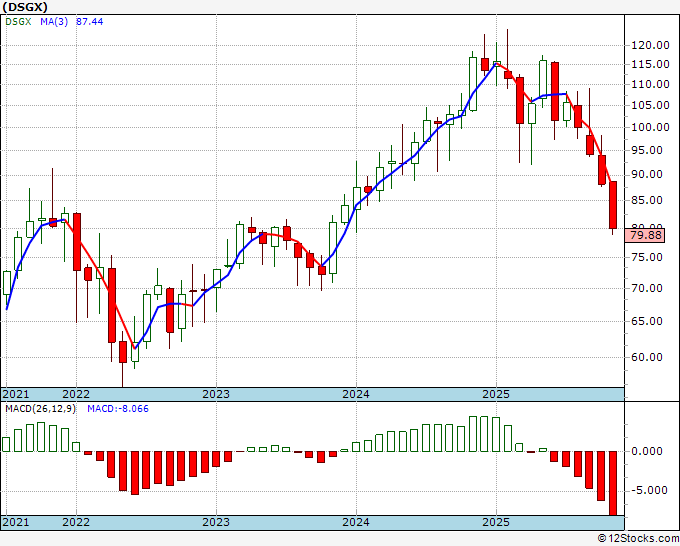Click the 95.00 price axis label
This screenshot has height=546, width=680.
tap(646, 150)
